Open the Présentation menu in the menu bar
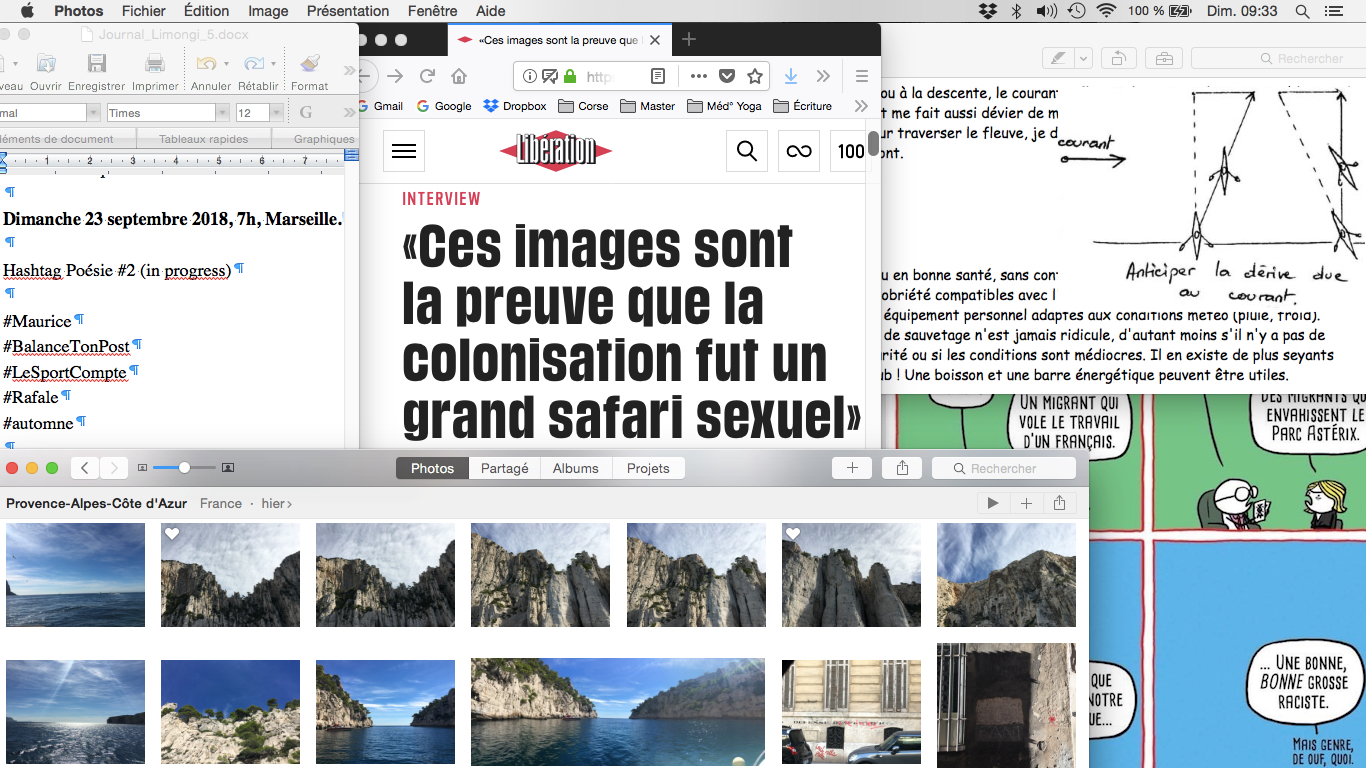1366x768 pixels. tap(348, 11)
